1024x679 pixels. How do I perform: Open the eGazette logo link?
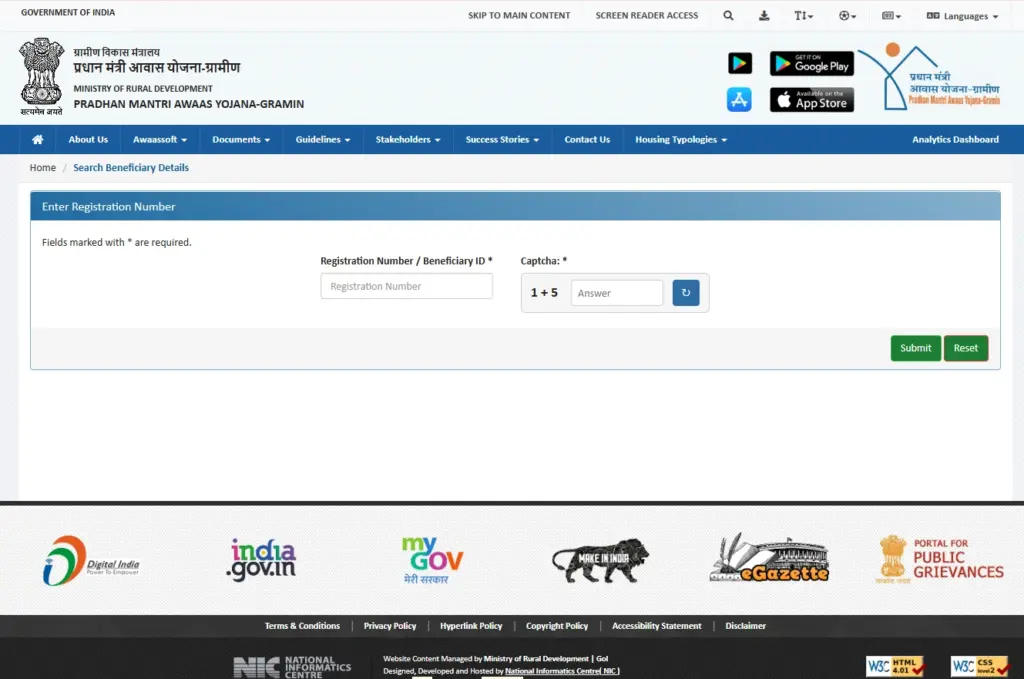769,558
